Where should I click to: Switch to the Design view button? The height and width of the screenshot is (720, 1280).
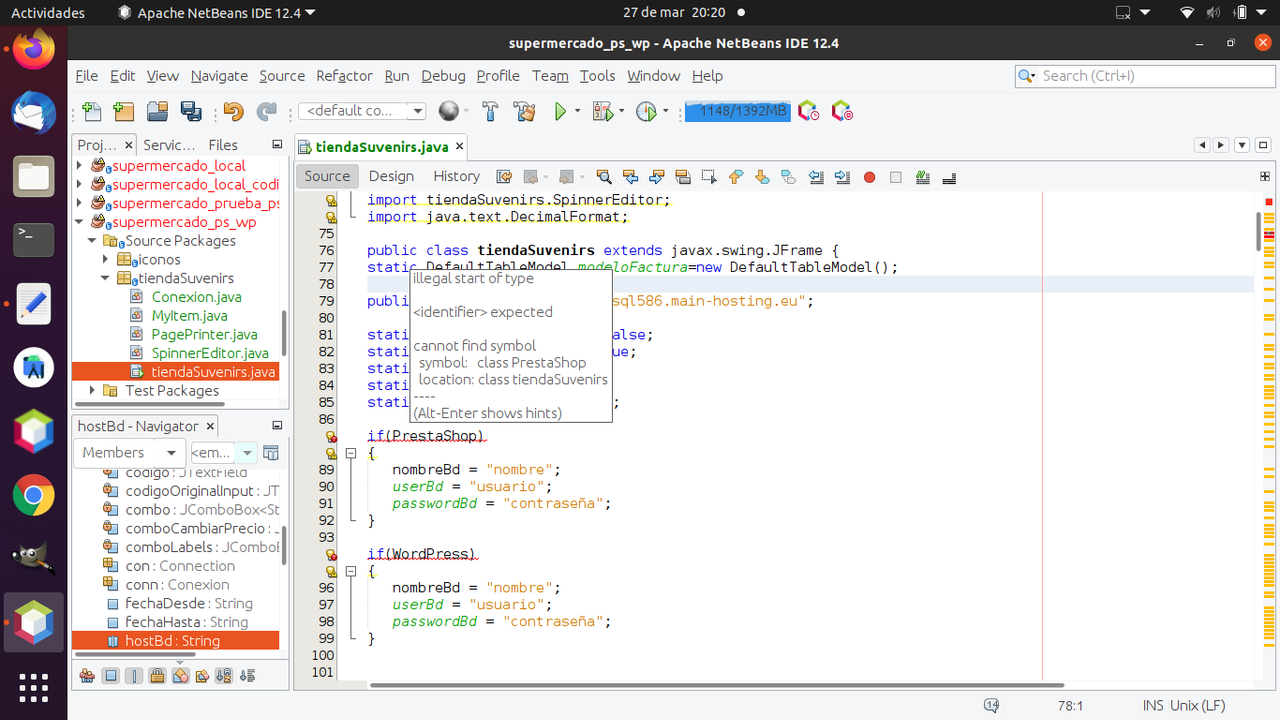coord(391,176)
